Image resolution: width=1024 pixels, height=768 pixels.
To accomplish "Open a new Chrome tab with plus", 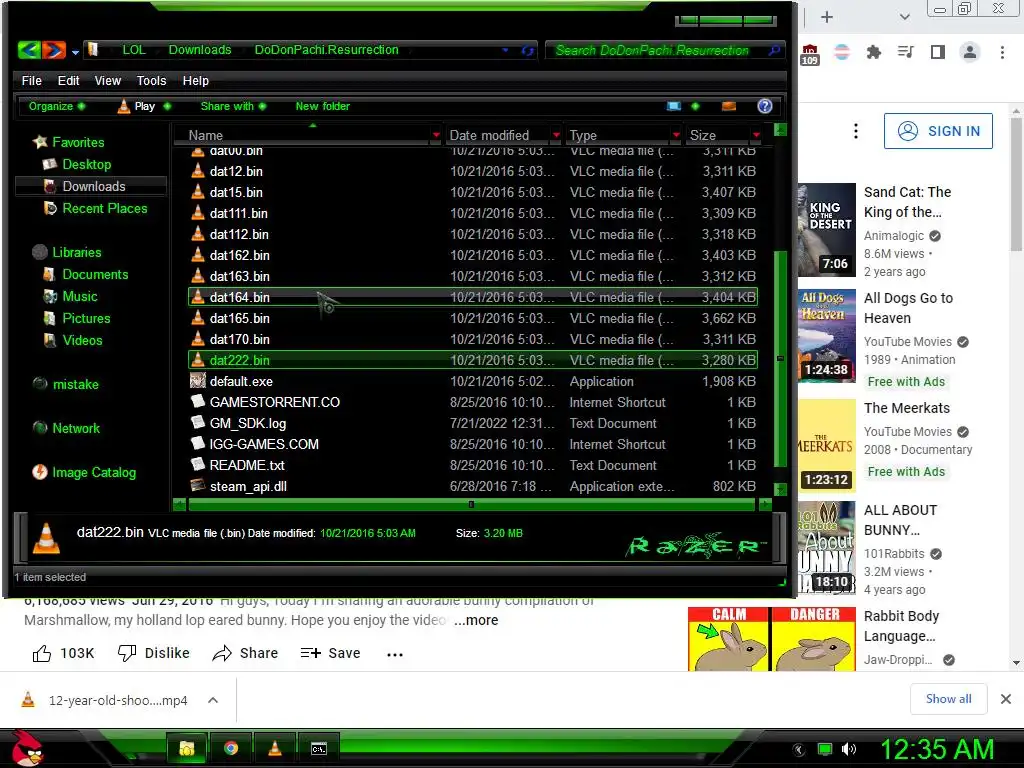I will [x=827, y=17].
